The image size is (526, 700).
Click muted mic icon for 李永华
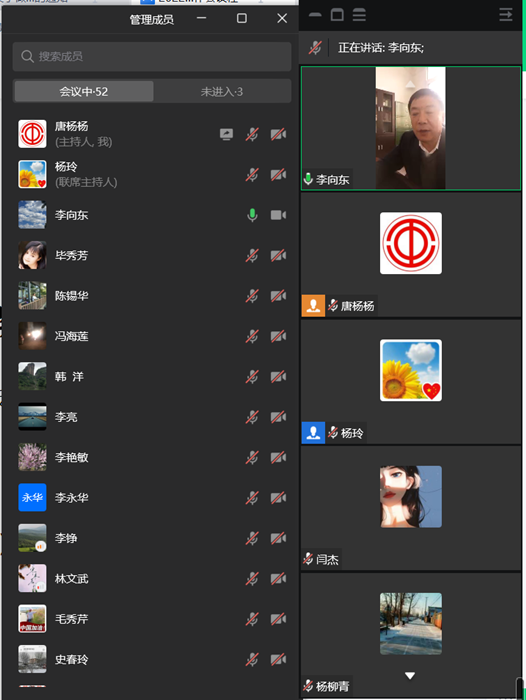click(x=252, y=498)
